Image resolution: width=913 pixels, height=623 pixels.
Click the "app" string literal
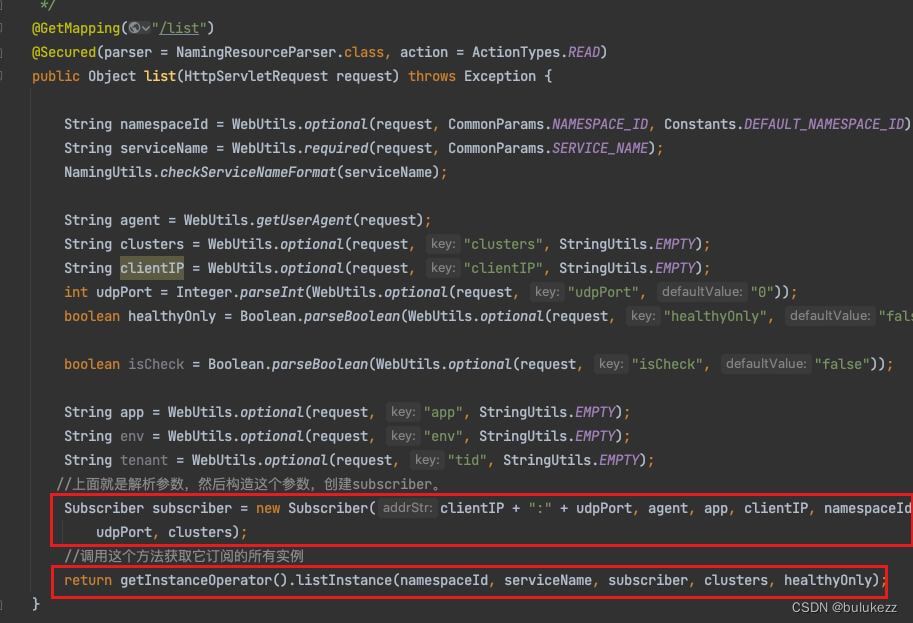443,412
